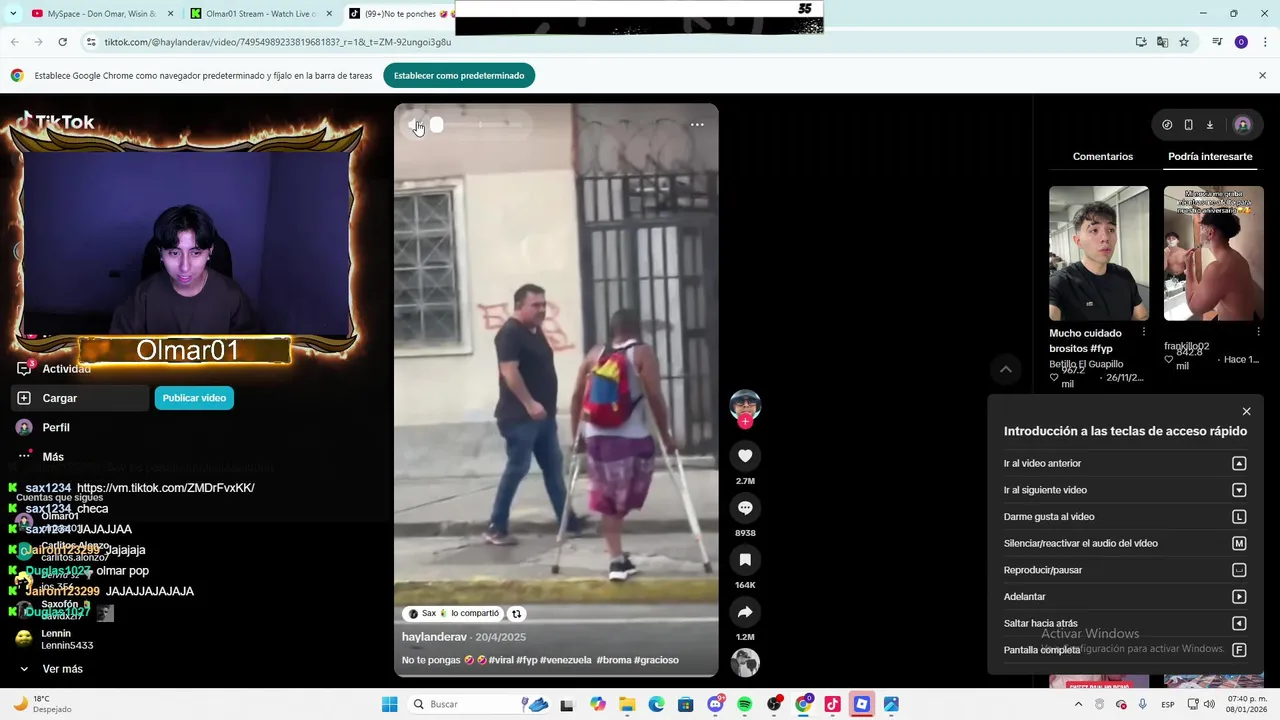Image resolution: width=1280 pixels, height=720 pixels.
Task: Dismiss the Chrome default browser banner
Action: (1262, 75)
